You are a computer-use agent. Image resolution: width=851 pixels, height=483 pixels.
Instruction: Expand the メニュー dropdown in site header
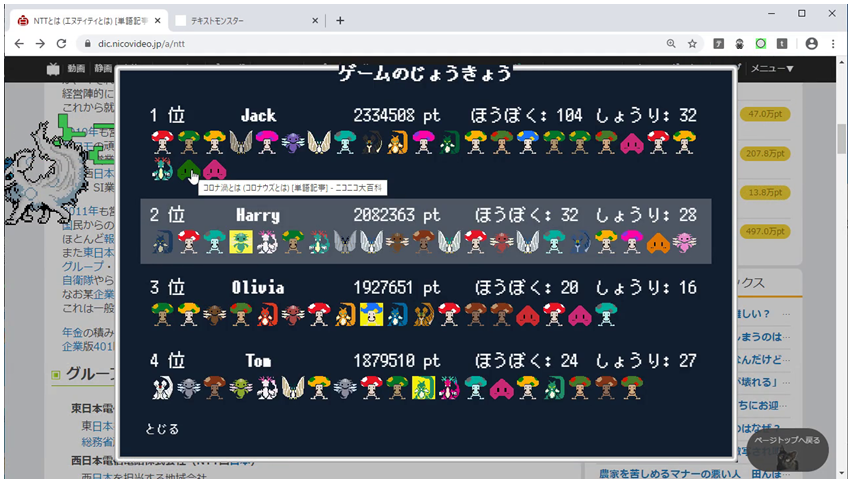[772, 69]
